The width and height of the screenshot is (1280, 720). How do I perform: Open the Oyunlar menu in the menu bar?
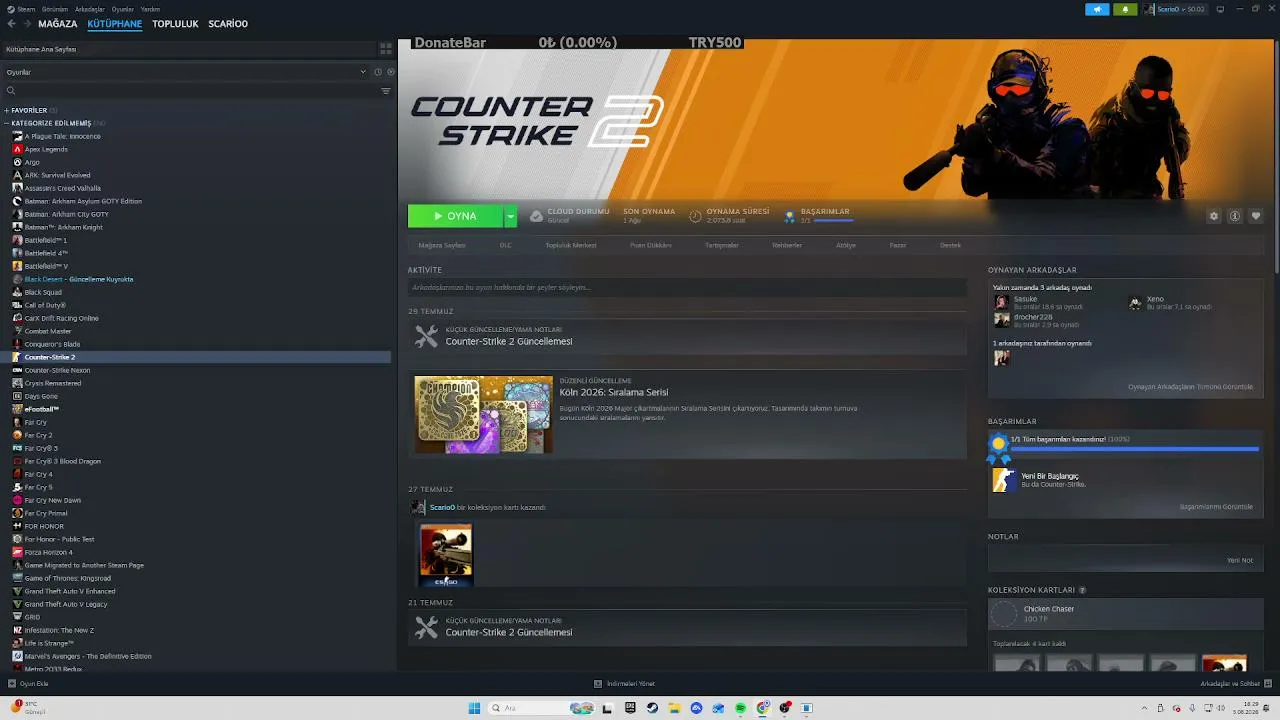pos(123,9)
